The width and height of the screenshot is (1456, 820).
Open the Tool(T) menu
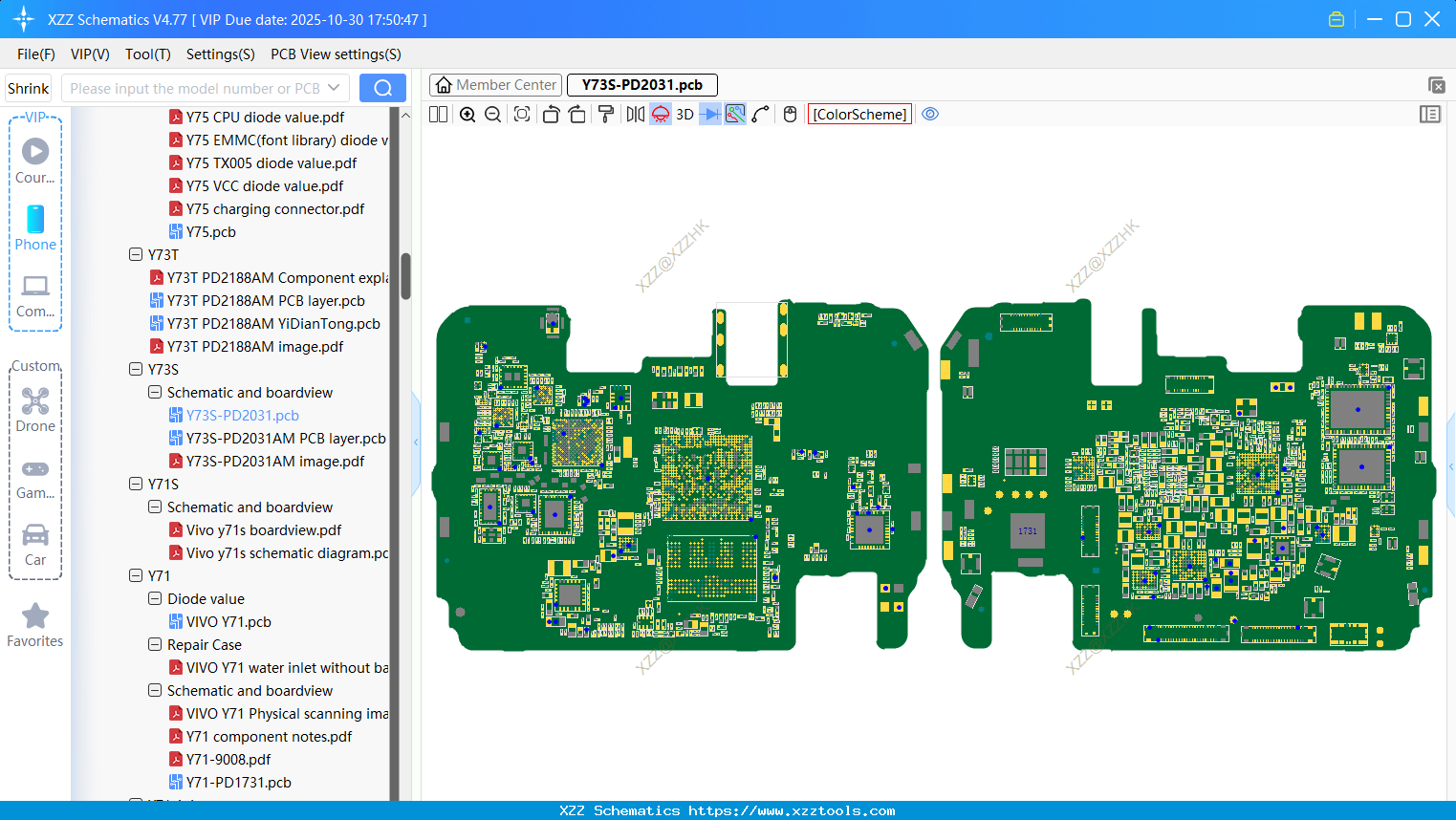[x=147, y=54]
